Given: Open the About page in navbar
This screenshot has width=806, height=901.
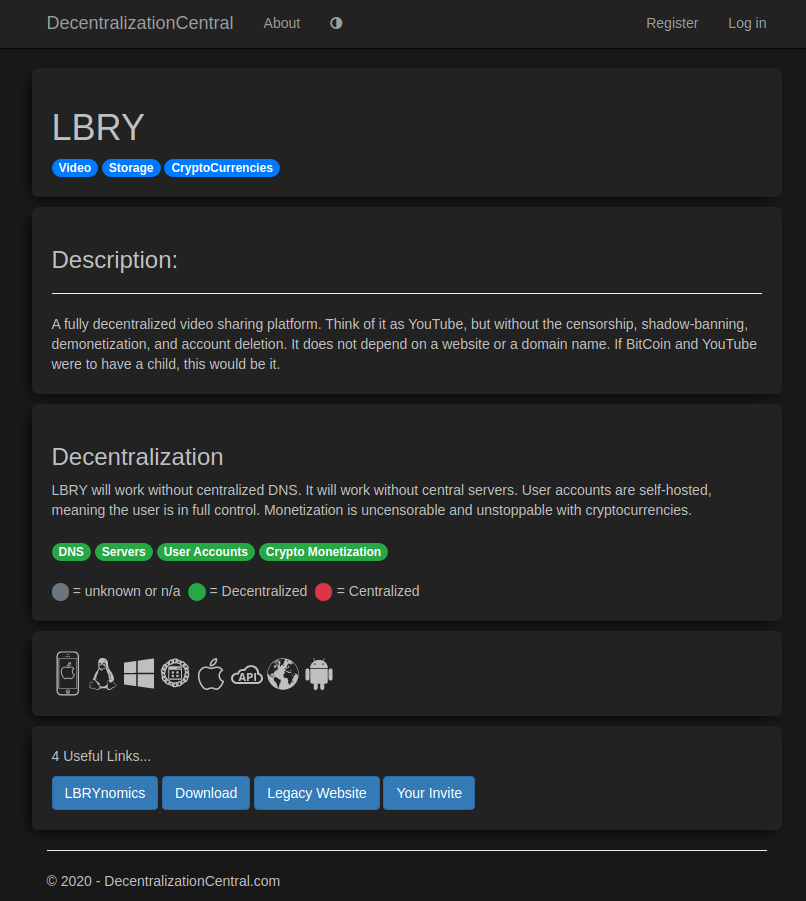Looking at the screenshot, I should 281,23.
